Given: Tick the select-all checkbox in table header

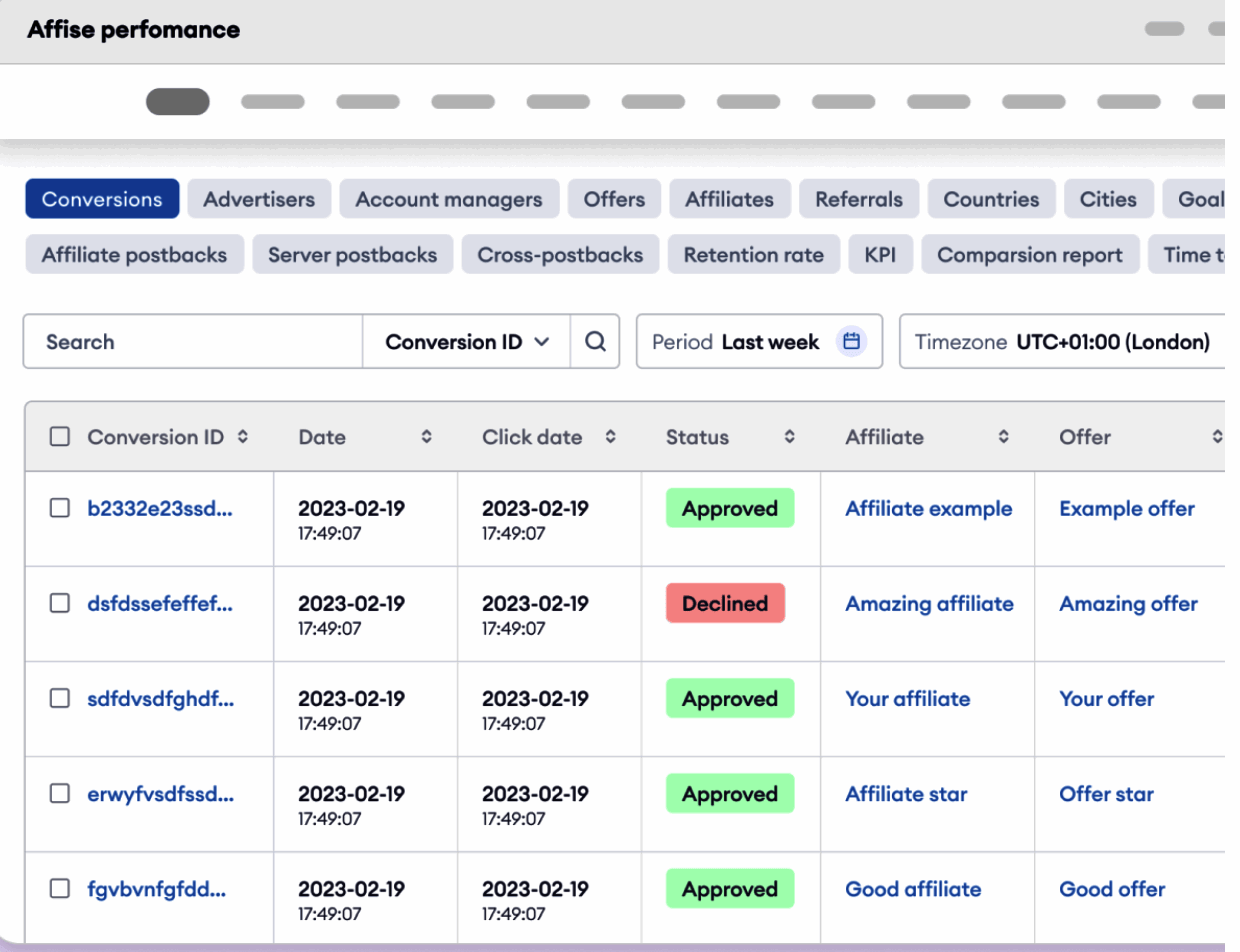Looking at the screenshot, I should (x=60, y=437).
